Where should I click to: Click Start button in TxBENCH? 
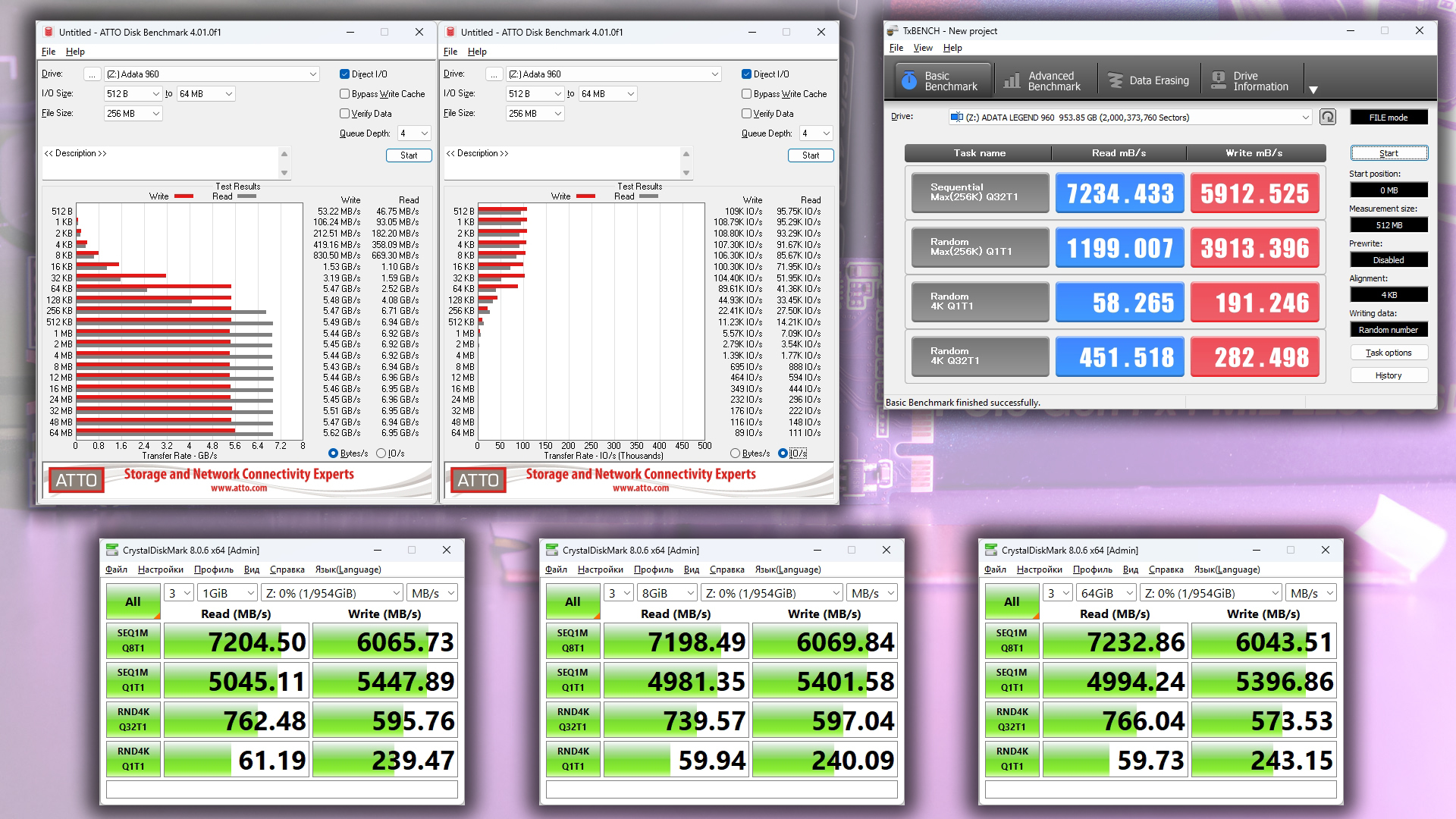1388,153
